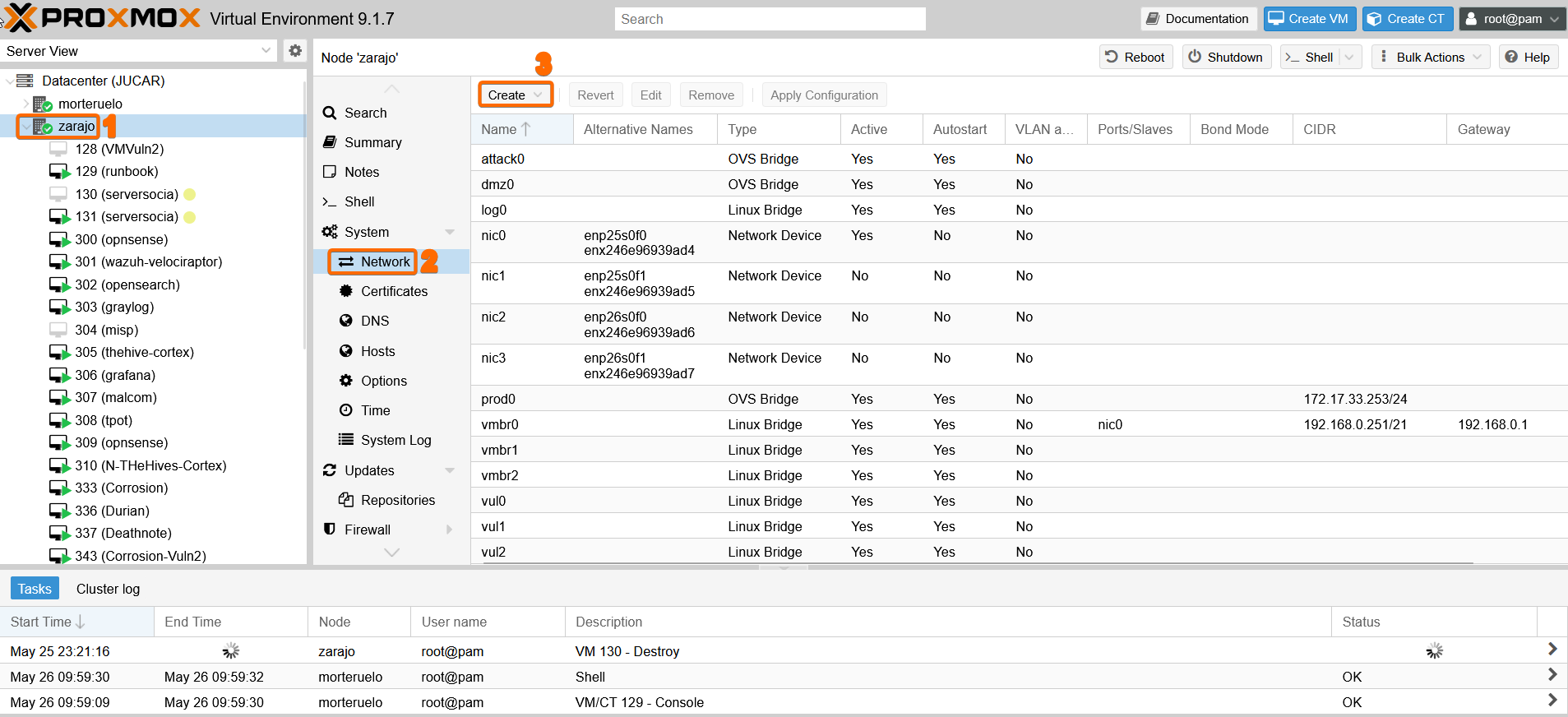
Task: Open the Server View gear settings
Action: point(295,51)
